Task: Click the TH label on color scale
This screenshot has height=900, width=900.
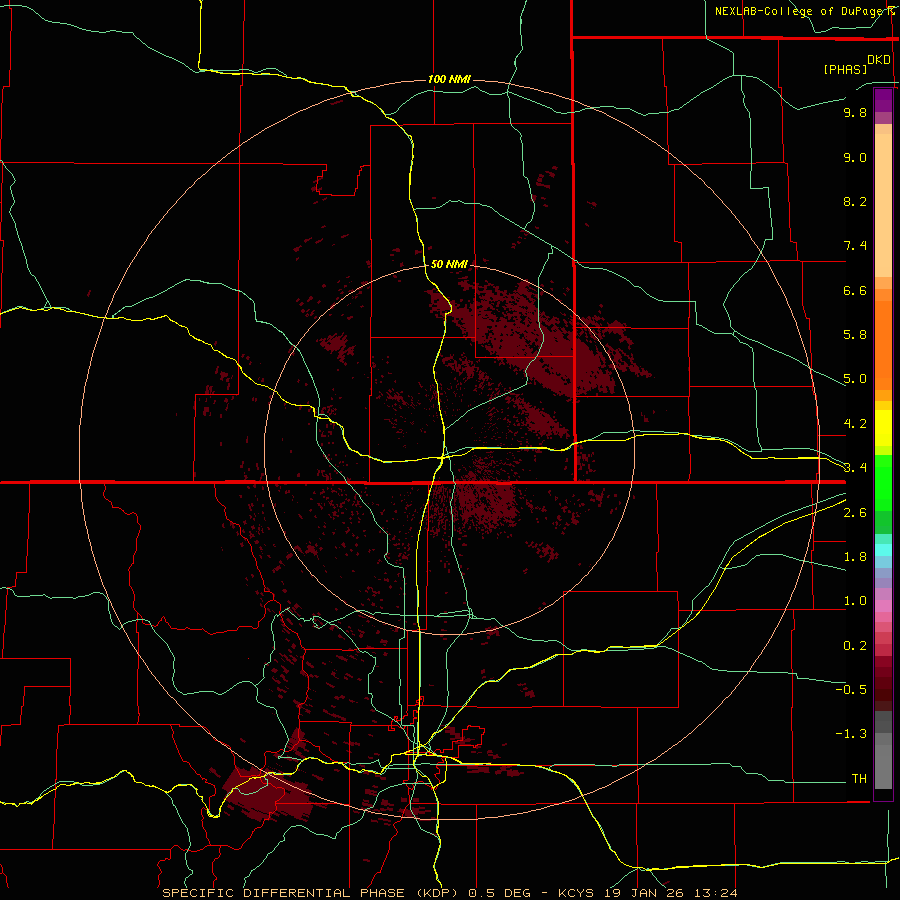Action: click(x=859, y=779)
